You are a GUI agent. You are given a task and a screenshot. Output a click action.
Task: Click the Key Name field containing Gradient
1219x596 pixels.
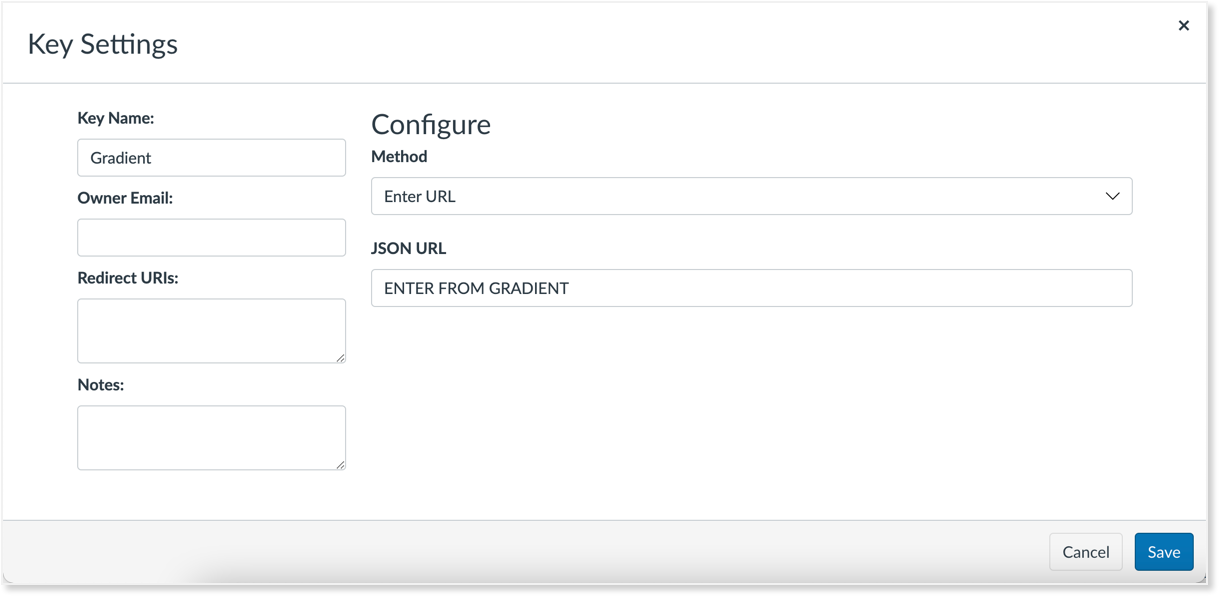[x=211, y=158]
